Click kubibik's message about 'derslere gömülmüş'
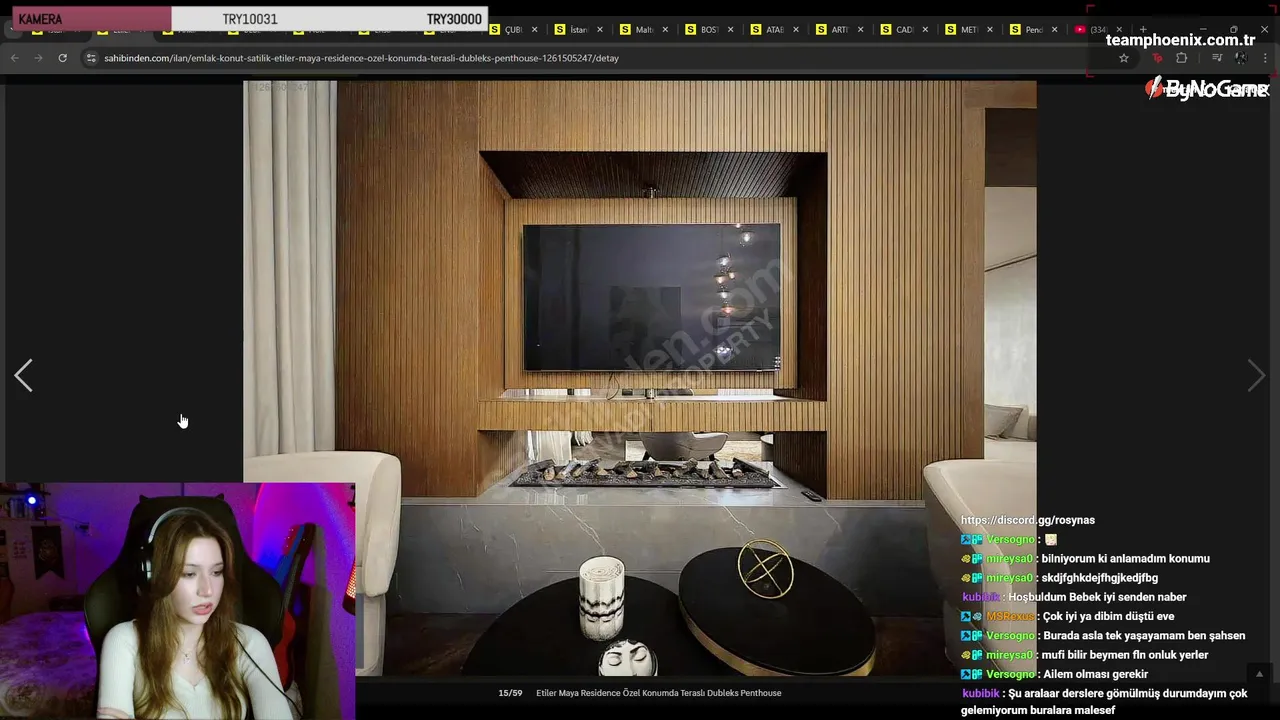This screenshot has width=1280, height=720. coord(1104,701)
